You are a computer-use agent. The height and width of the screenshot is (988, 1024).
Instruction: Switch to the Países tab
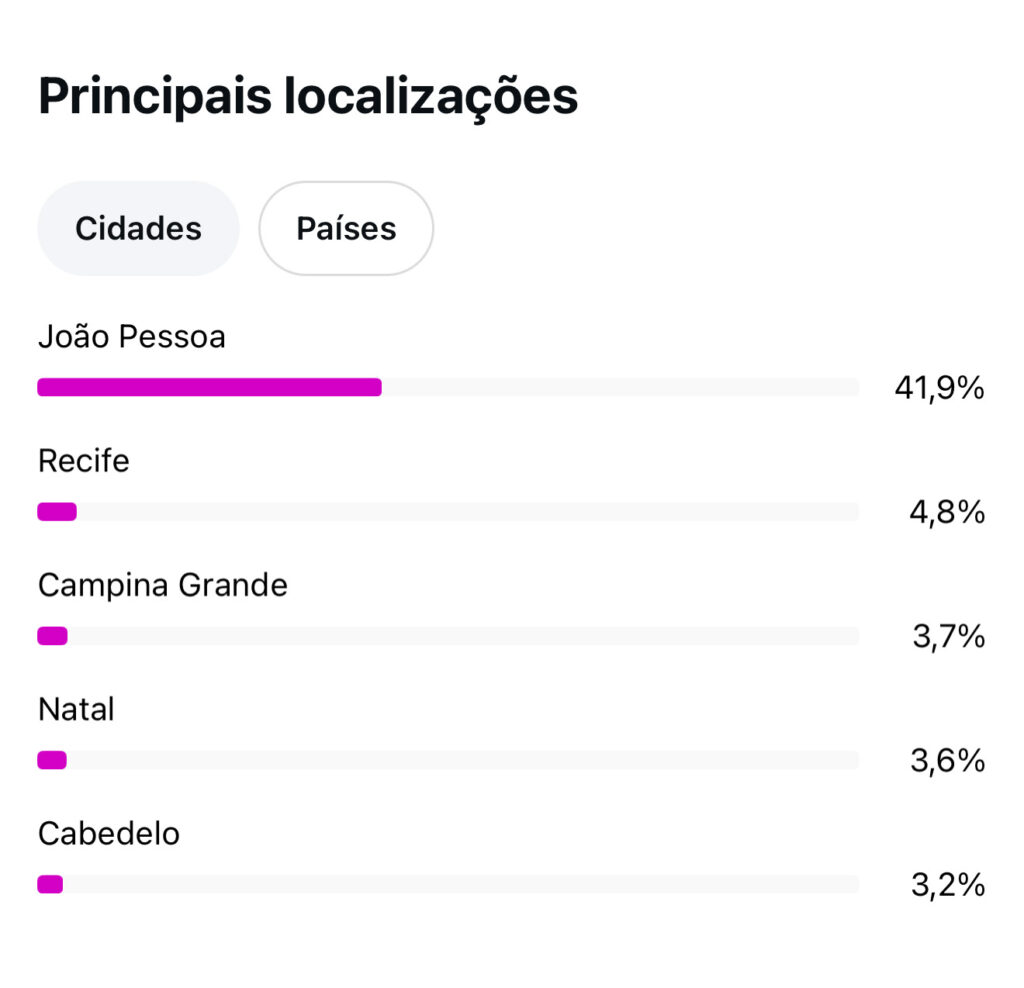pos(346,228)
